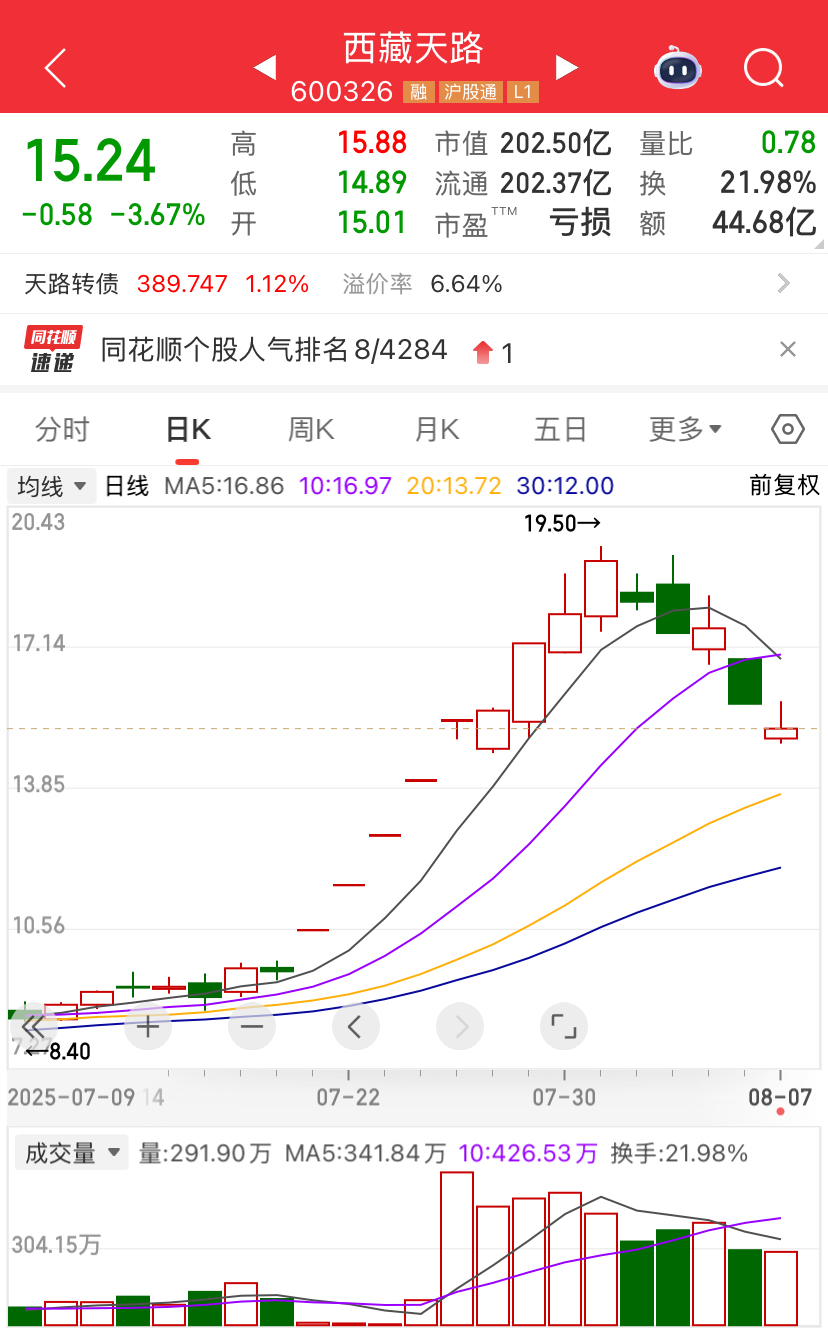The height and width of the screenshot is (1337, 828).
Task: Tap high price 15.88
Action: [x=372, y=143]
